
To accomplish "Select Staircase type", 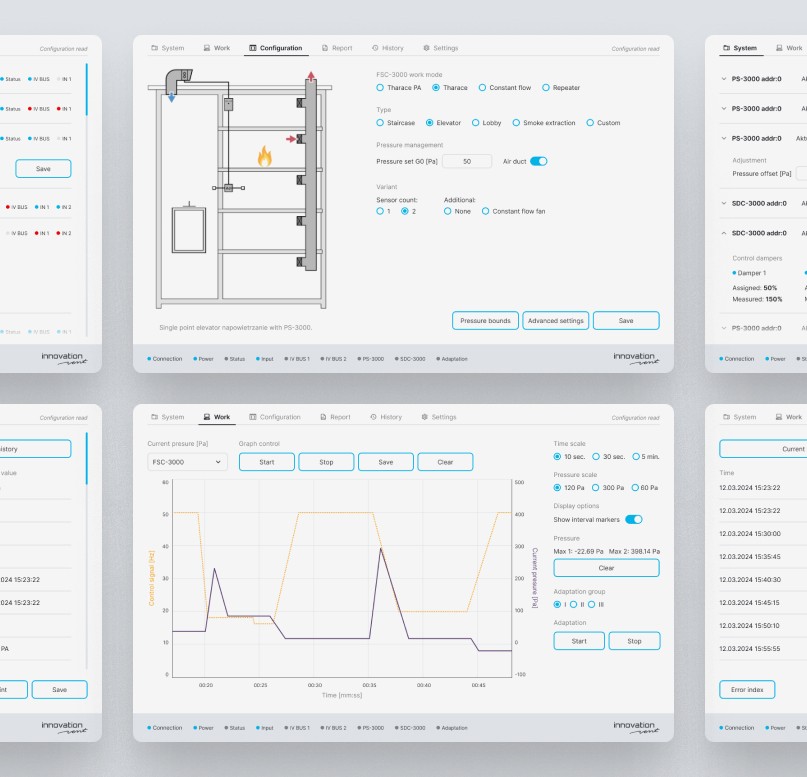I will coord(396,122).
